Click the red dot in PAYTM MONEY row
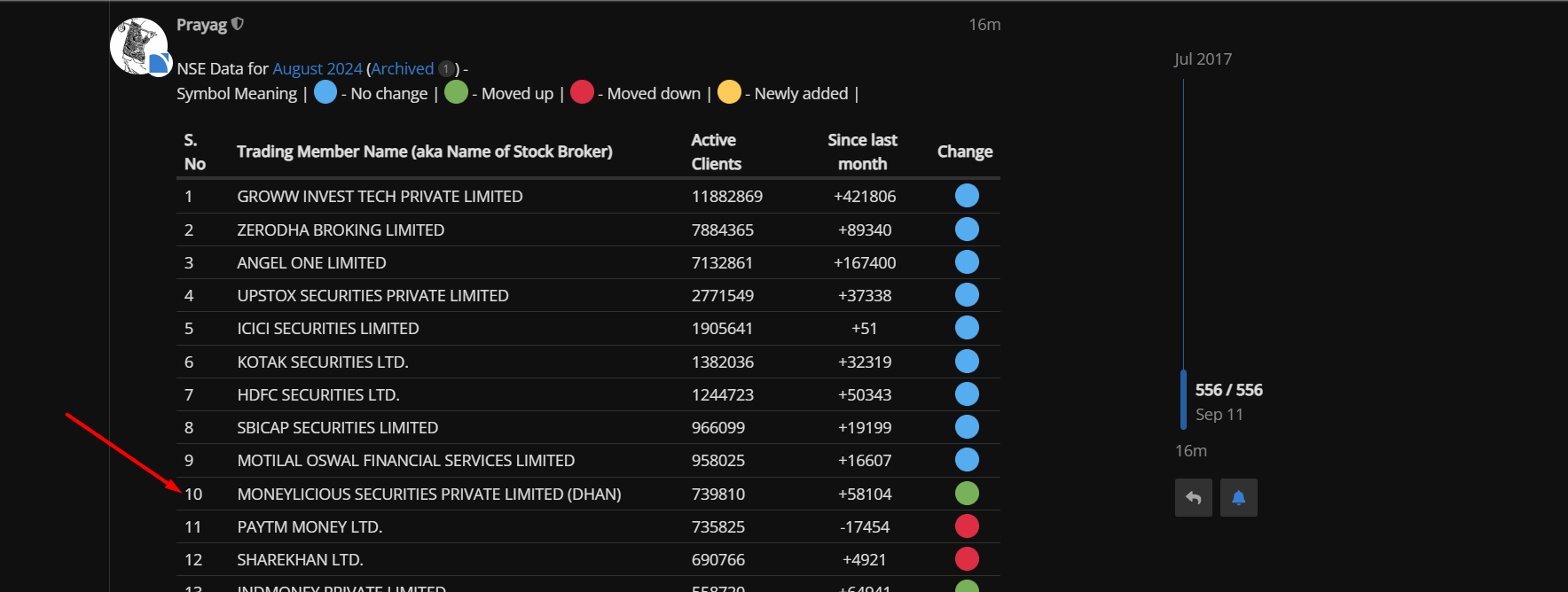The image size is (1568, 592). [x=967, y=526]
